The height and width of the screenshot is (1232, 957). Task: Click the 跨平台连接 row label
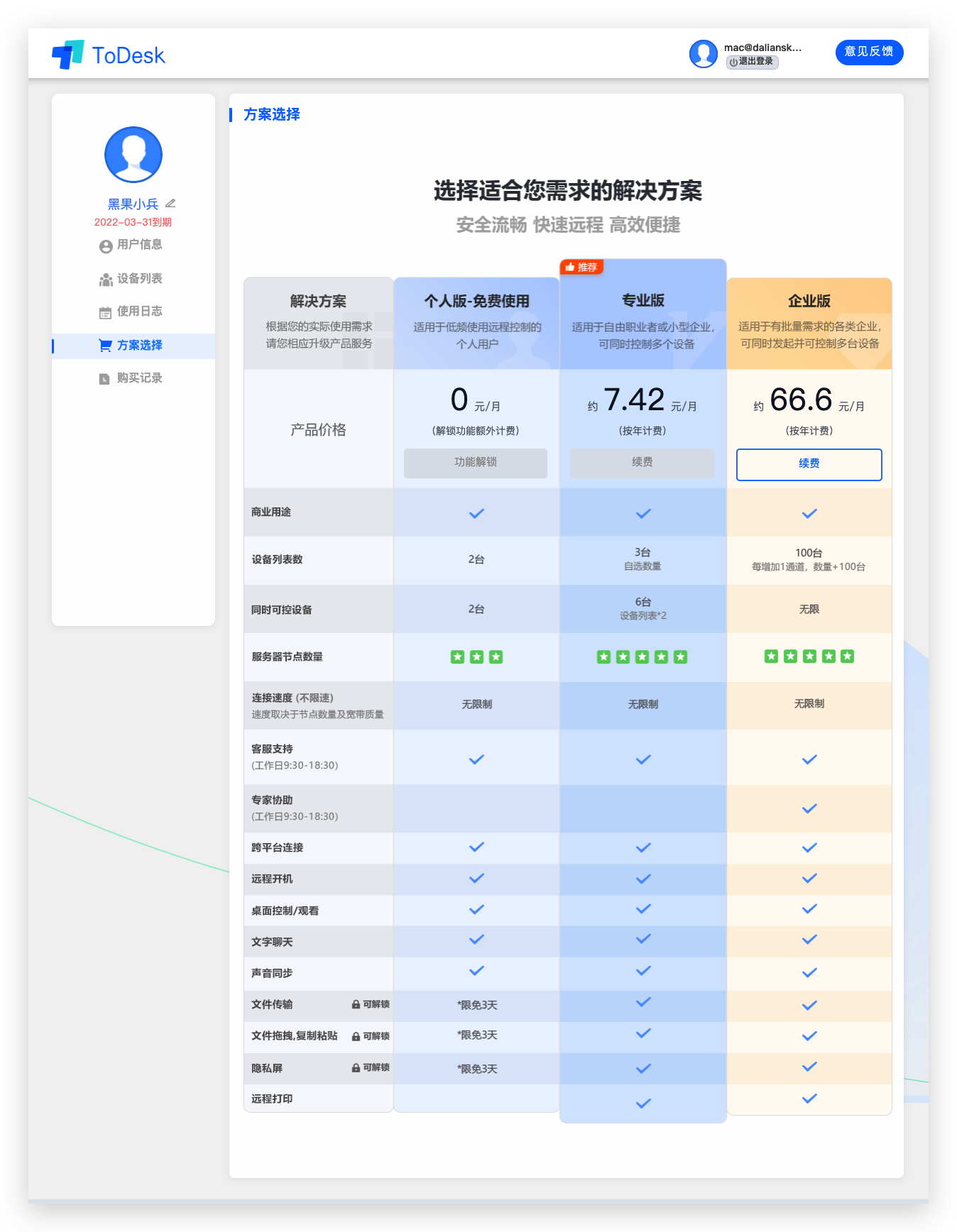(278, 848)
